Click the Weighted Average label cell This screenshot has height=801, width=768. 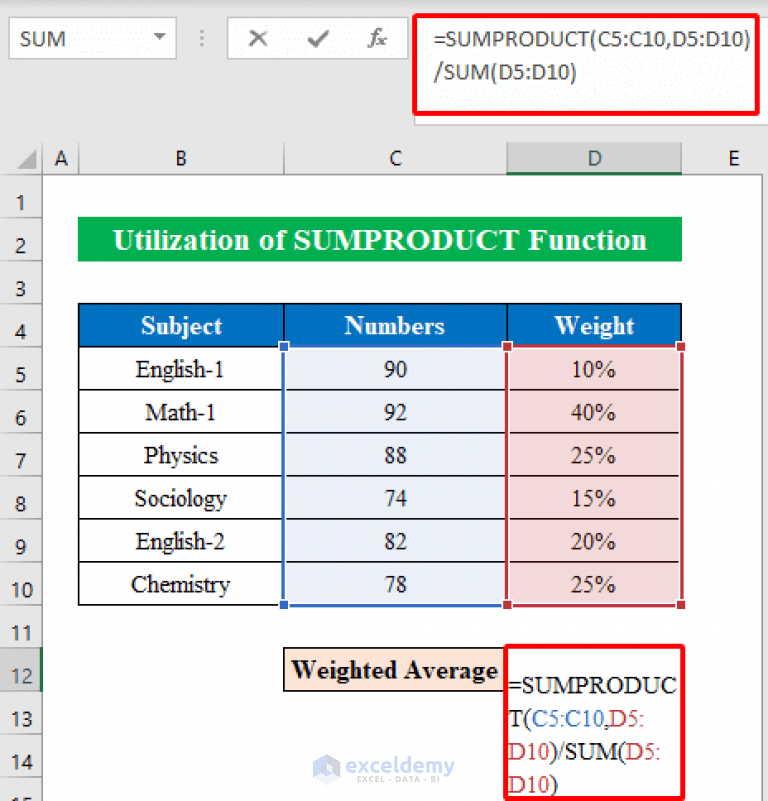394,670
